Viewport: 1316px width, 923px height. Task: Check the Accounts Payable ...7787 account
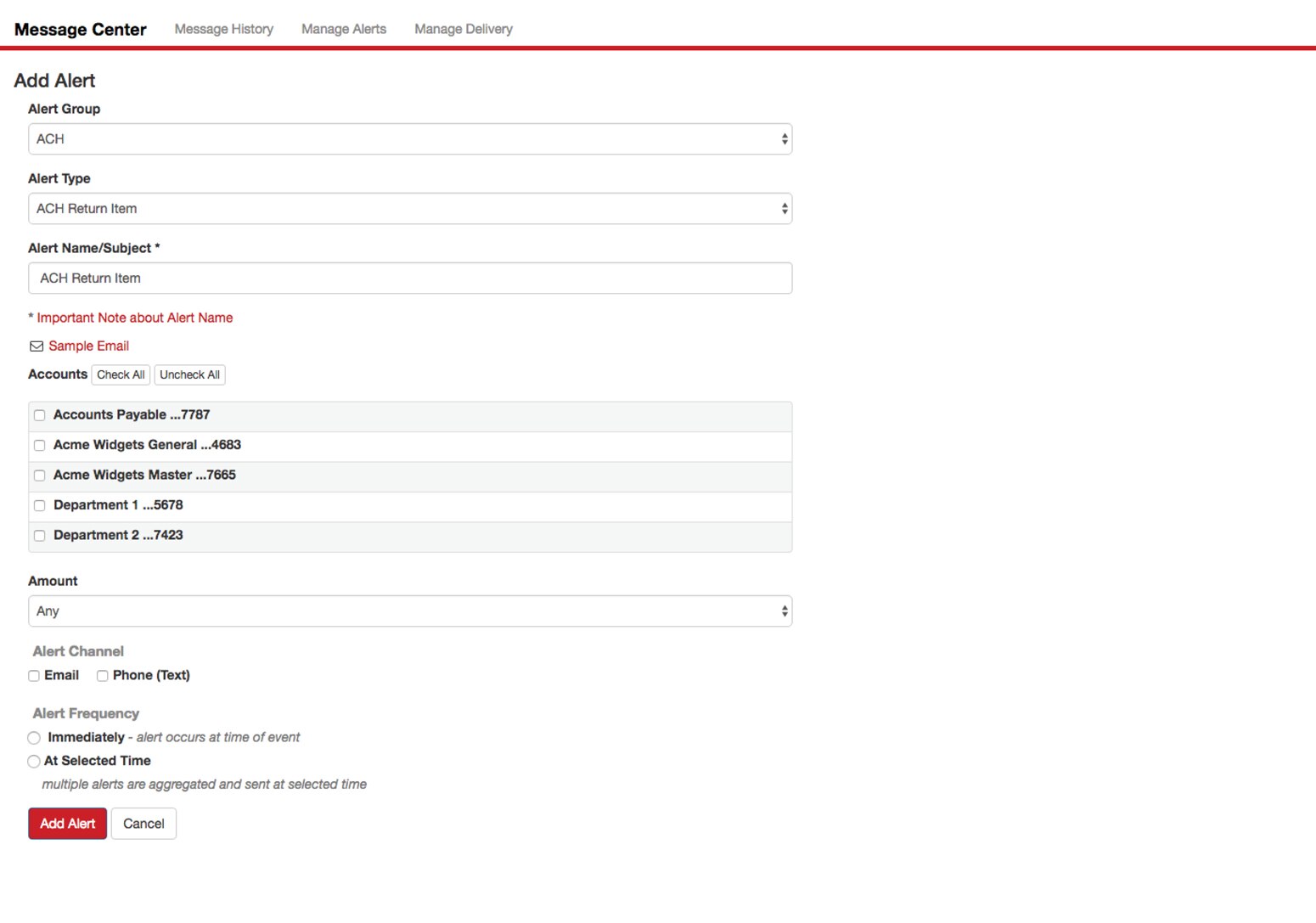39,415
